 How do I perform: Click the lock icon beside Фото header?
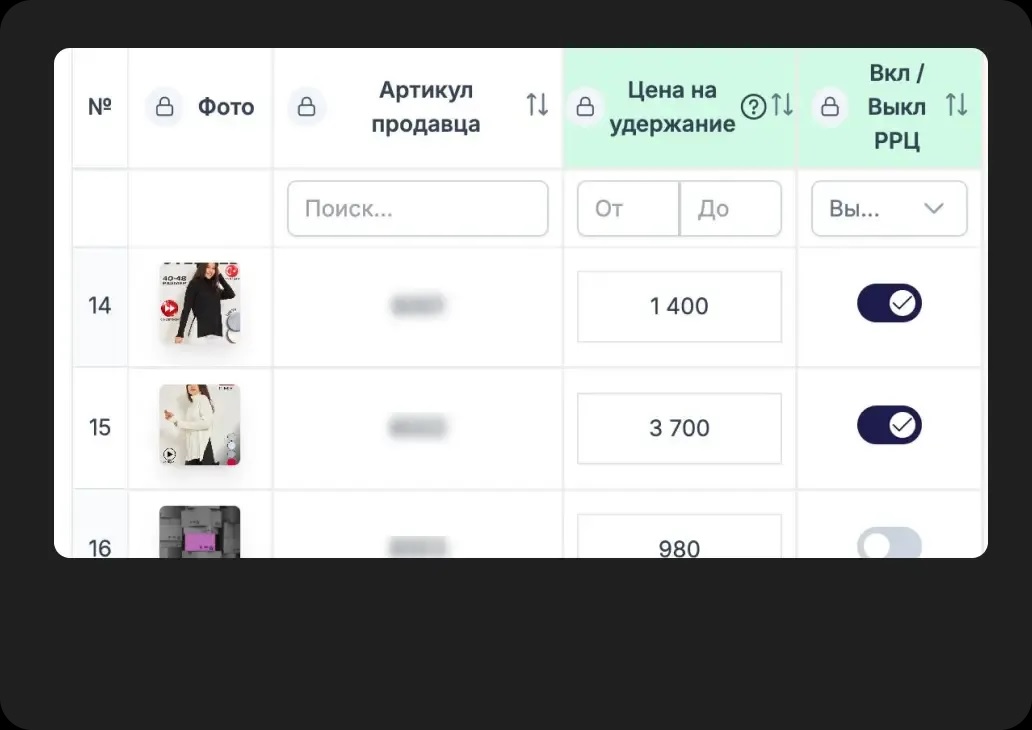[164, 107]
